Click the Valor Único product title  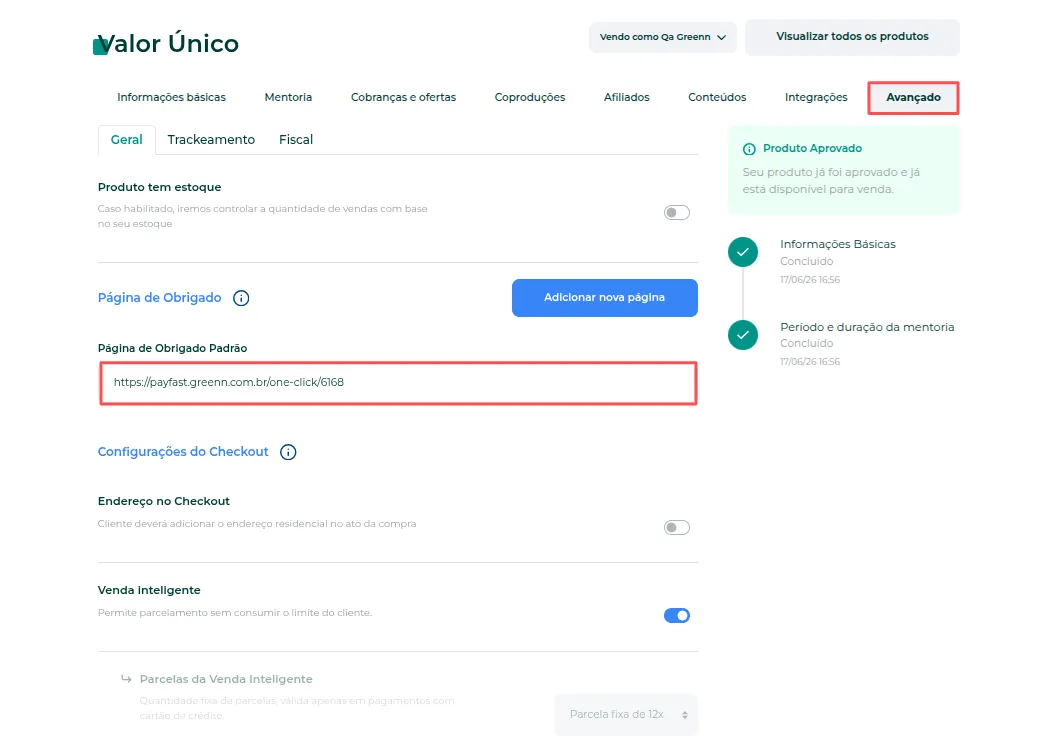(169, 44)
